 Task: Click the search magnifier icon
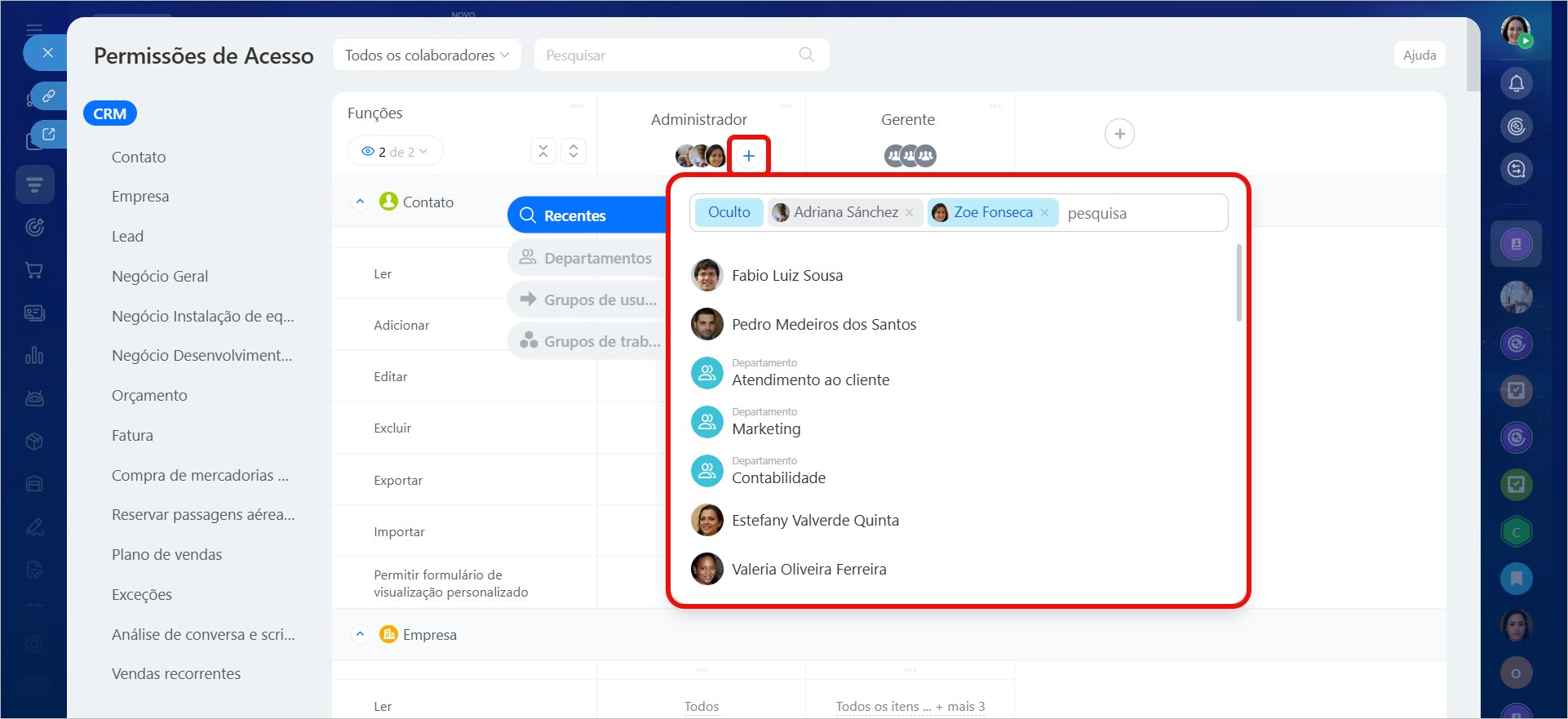[806, 55]
